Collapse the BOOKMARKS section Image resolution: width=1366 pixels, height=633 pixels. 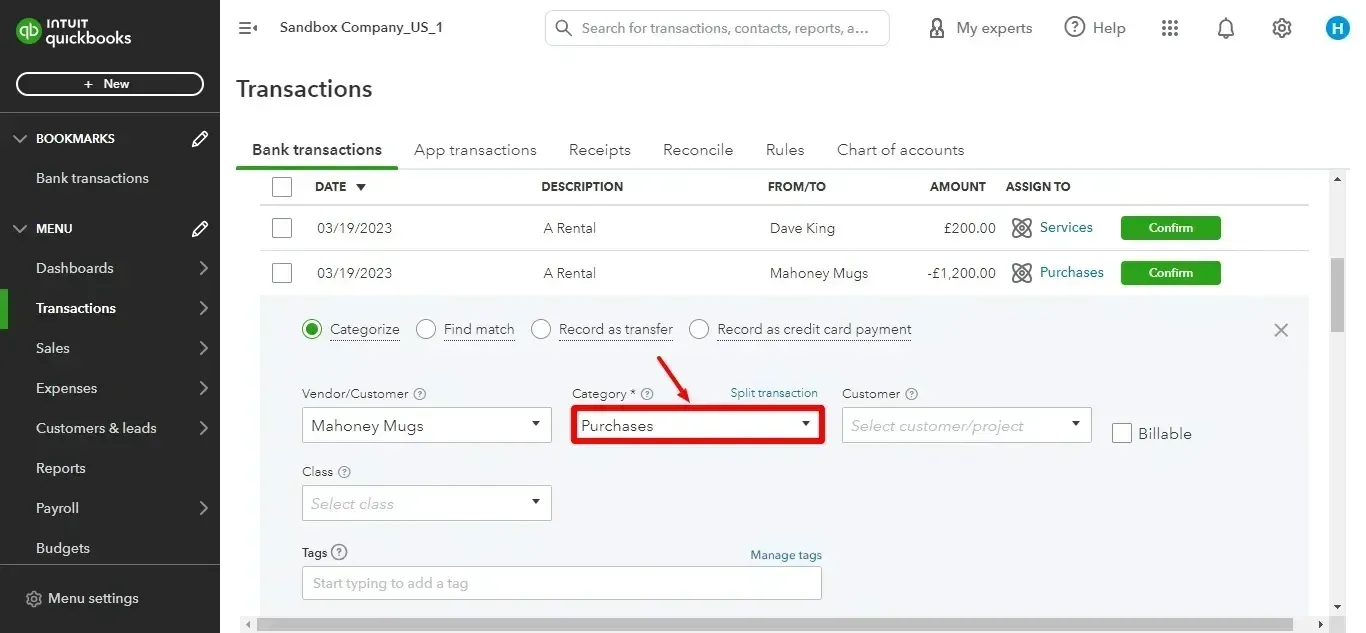pyautogui.click(x=20, y=139)
